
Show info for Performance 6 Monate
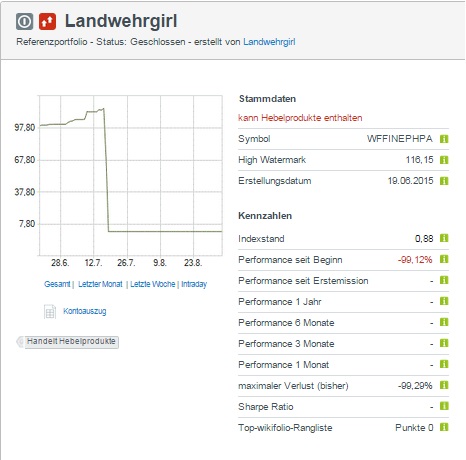pos(444,322)
